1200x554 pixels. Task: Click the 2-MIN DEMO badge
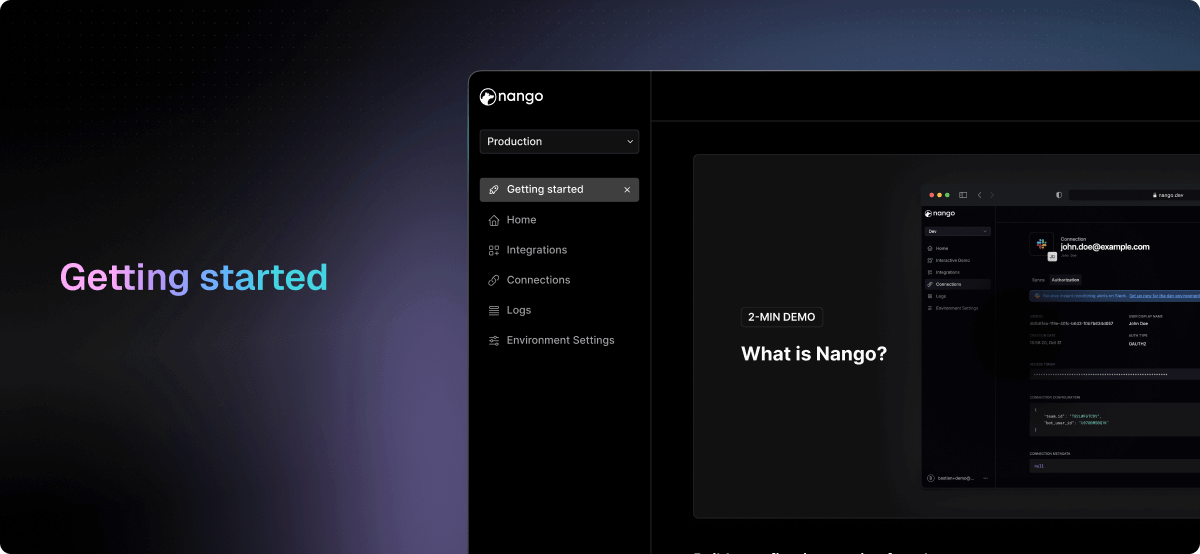tap(782, 317)
